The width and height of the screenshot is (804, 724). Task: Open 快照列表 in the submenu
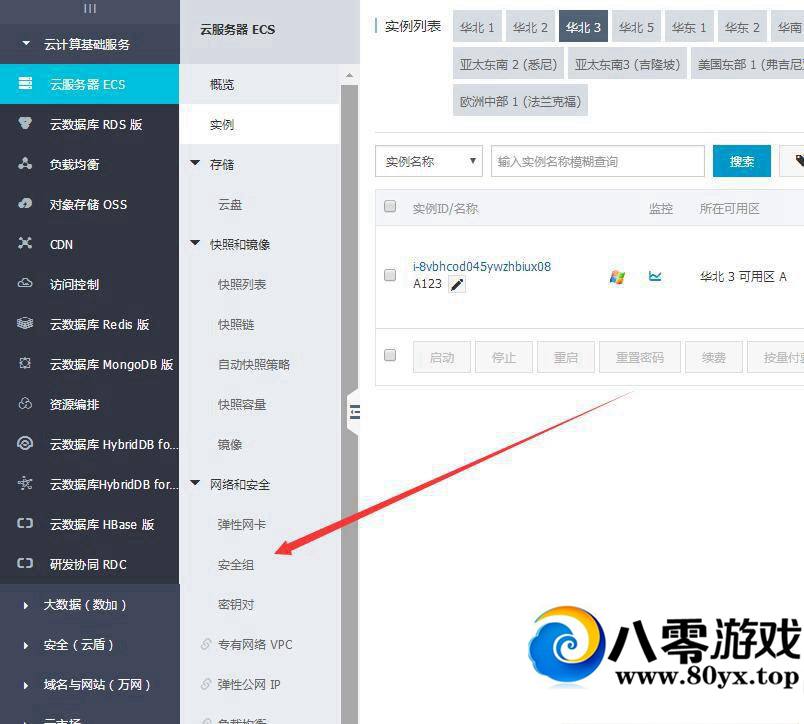click(x=242, y=284)
